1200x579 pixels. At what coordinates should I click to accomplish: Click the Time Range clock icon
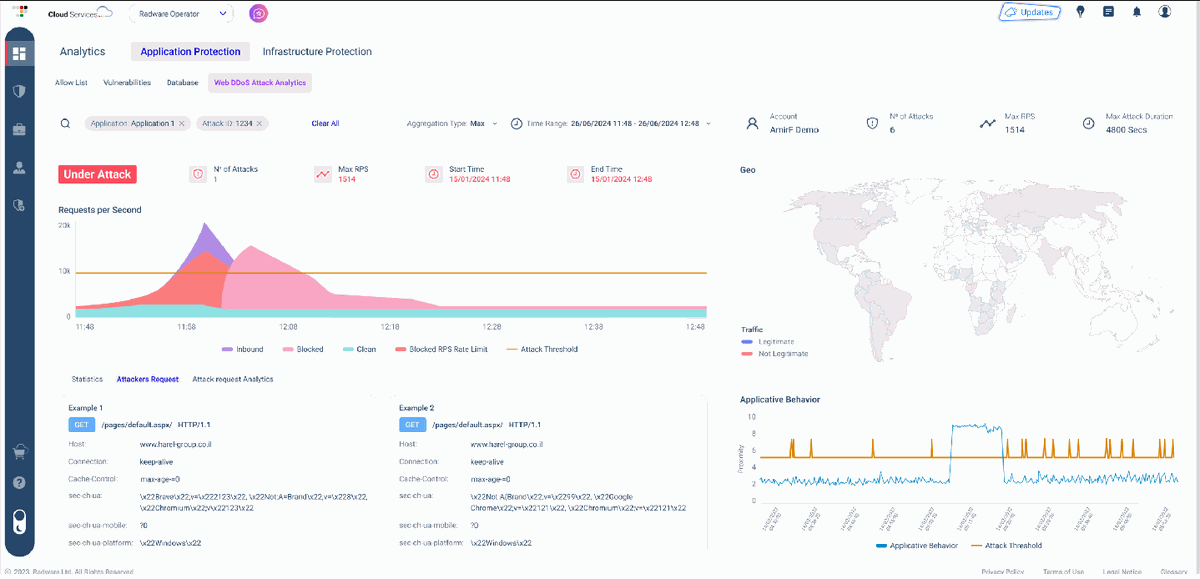click(516, 124)
